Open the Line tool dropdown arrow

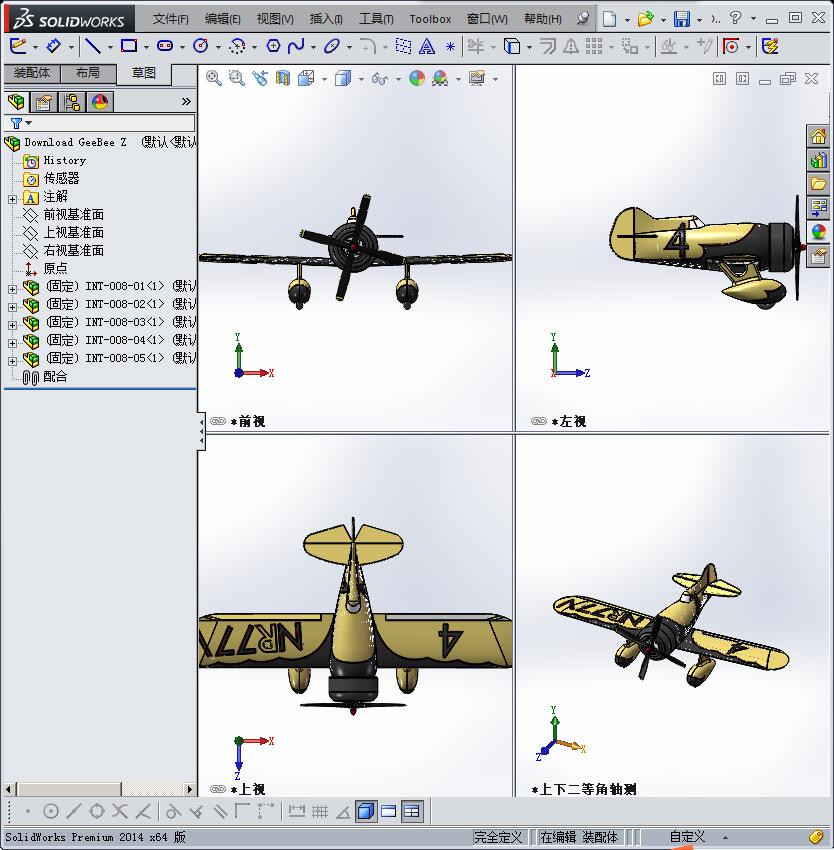click(110, 48)
